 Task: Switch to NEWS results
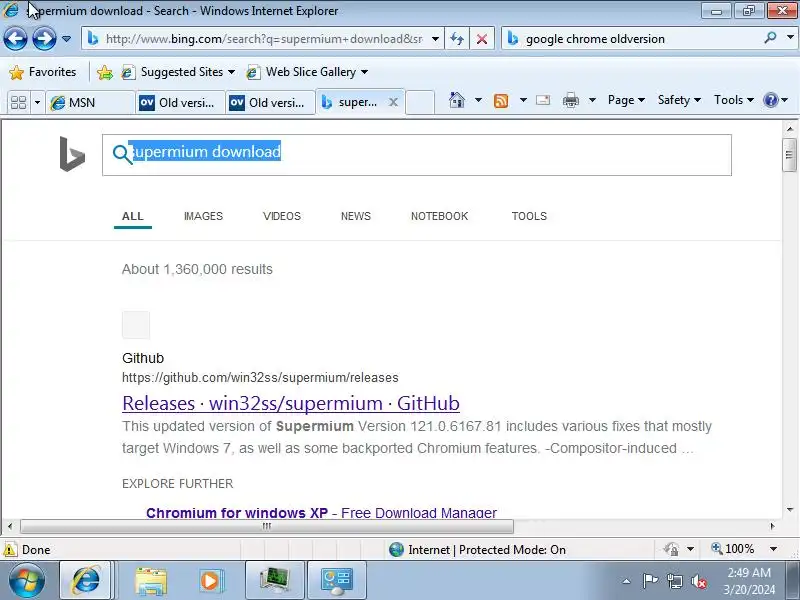356,216
